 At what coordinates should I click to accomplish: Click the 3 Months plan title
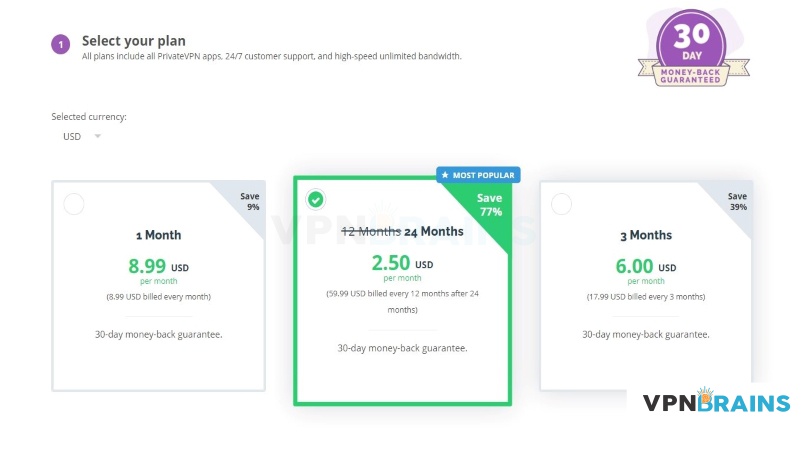[646, 235]
